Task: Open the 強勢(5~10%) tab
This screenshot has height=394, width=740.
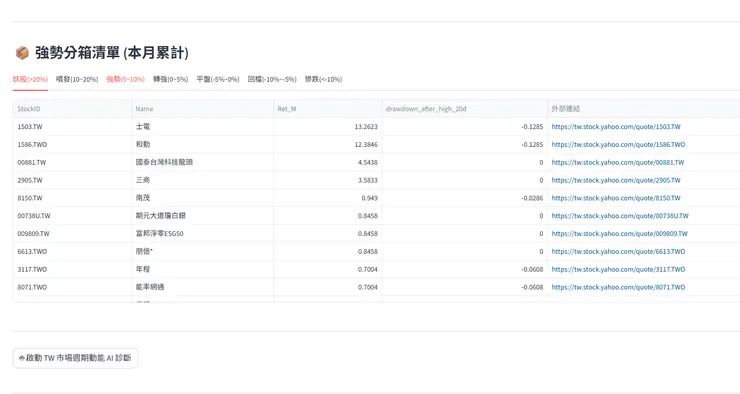Action: tap(126, 79)
